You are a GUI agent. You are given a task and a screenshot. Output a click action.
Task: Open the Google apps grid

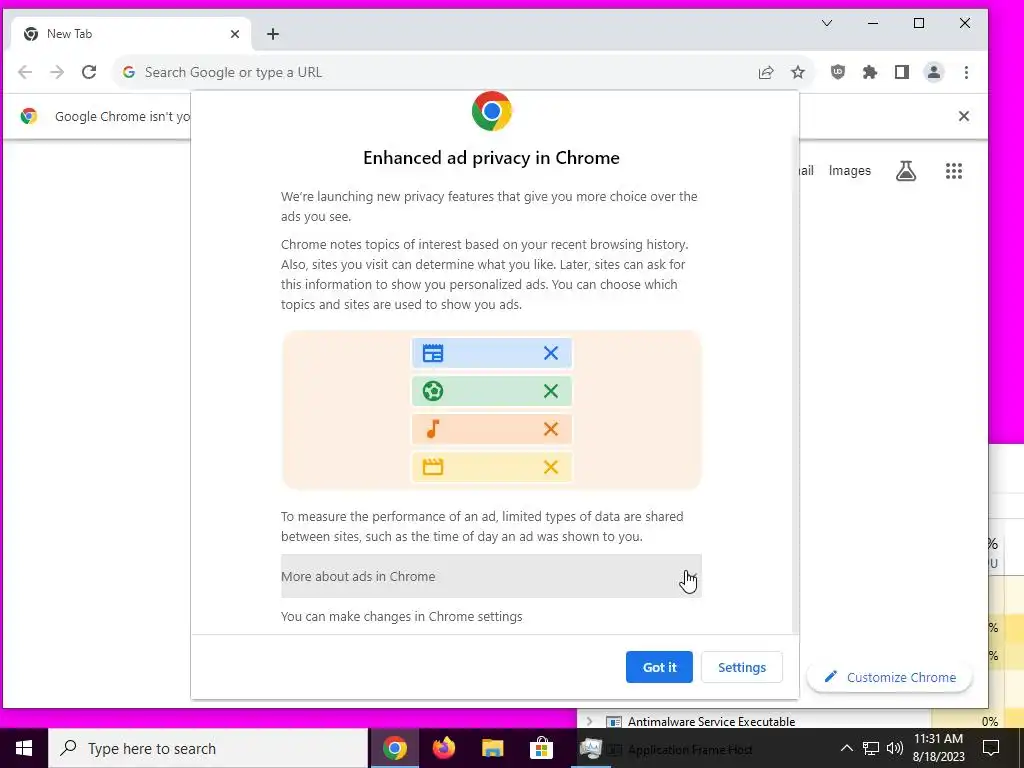click(x=953, y=170)
